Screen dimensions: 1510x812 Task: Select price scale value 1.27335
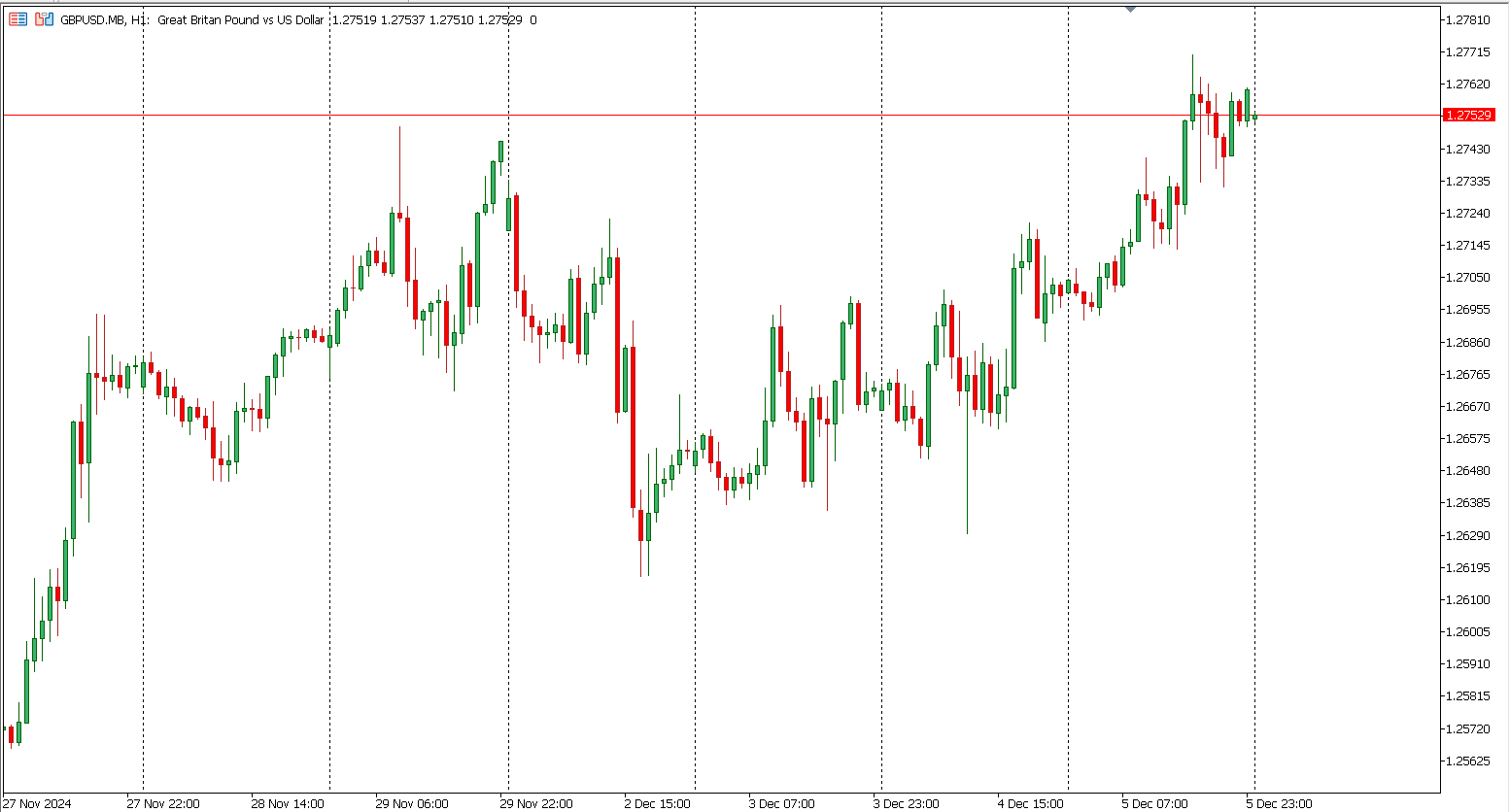pyautogui.click(x=1468, y=182)
